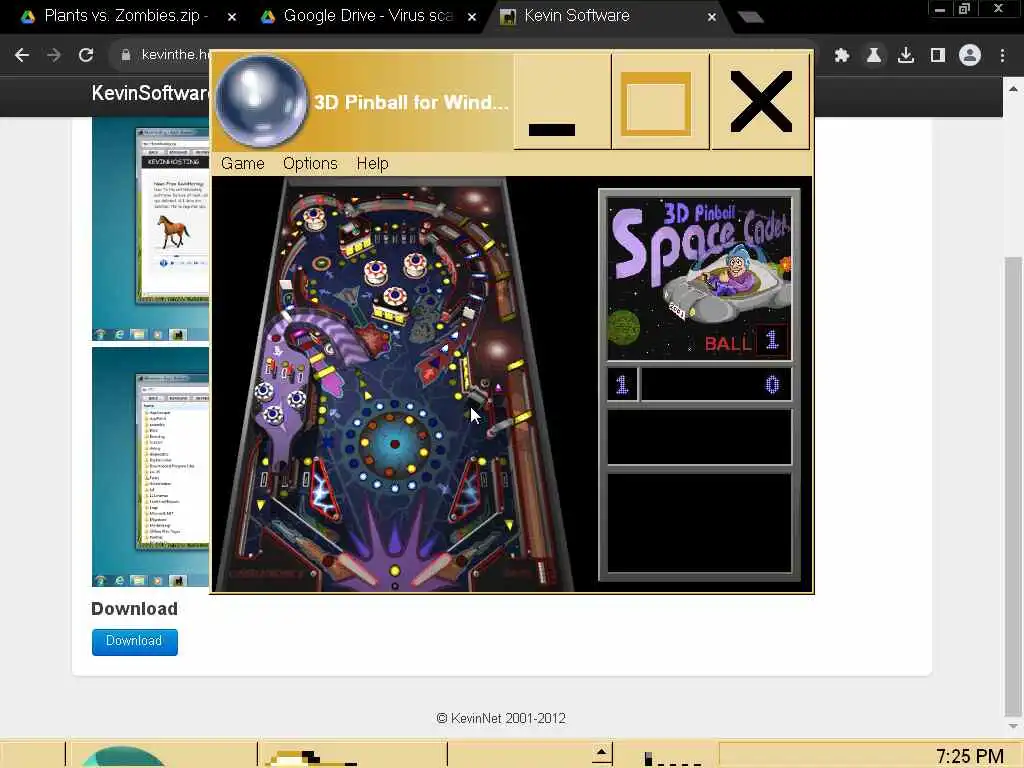Screen dimensions: 1024x768
Task: Click the KevinSoftware site header link
Action: 150,93
